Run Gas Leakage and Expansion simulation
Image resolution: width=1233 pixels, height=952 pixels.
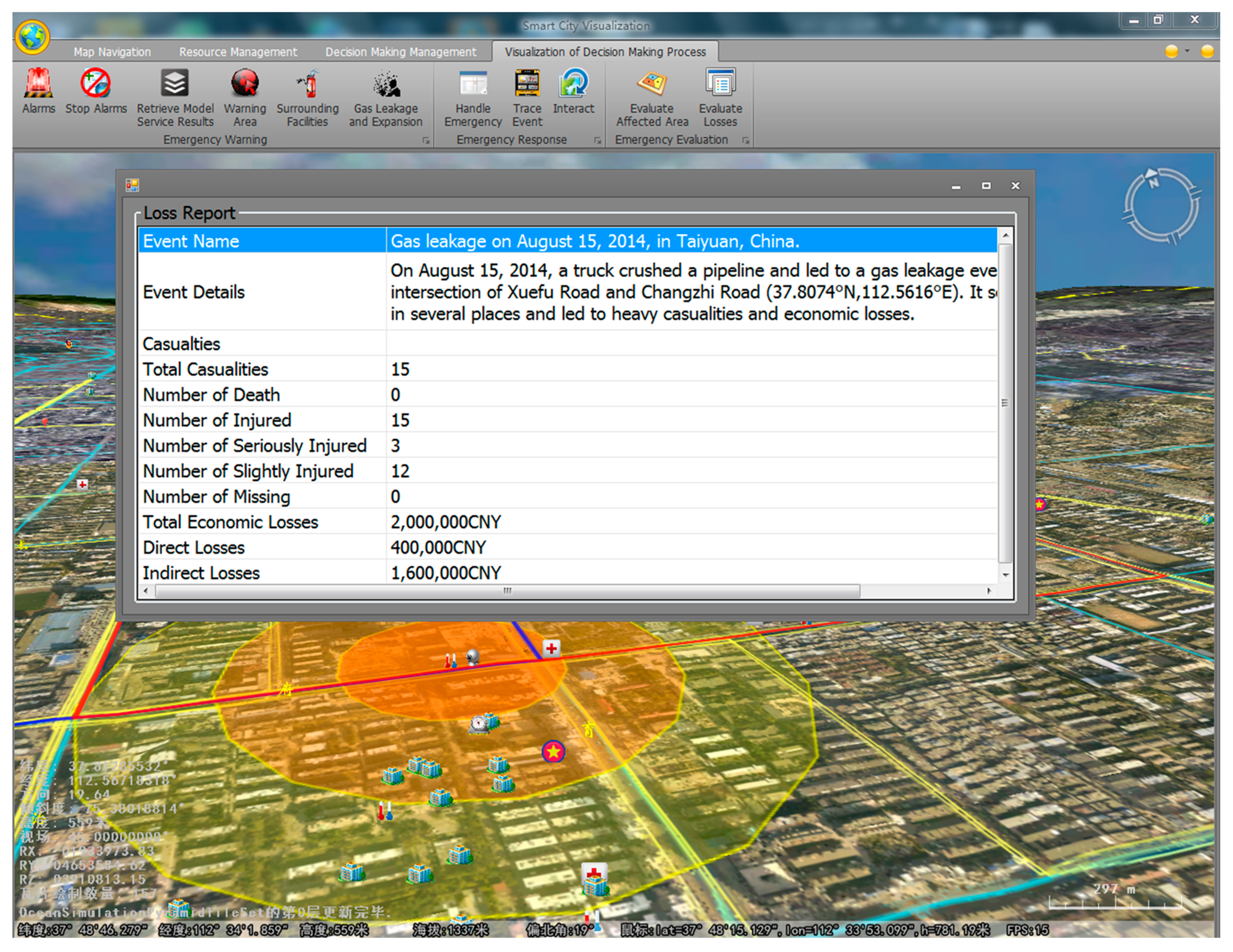386,83
